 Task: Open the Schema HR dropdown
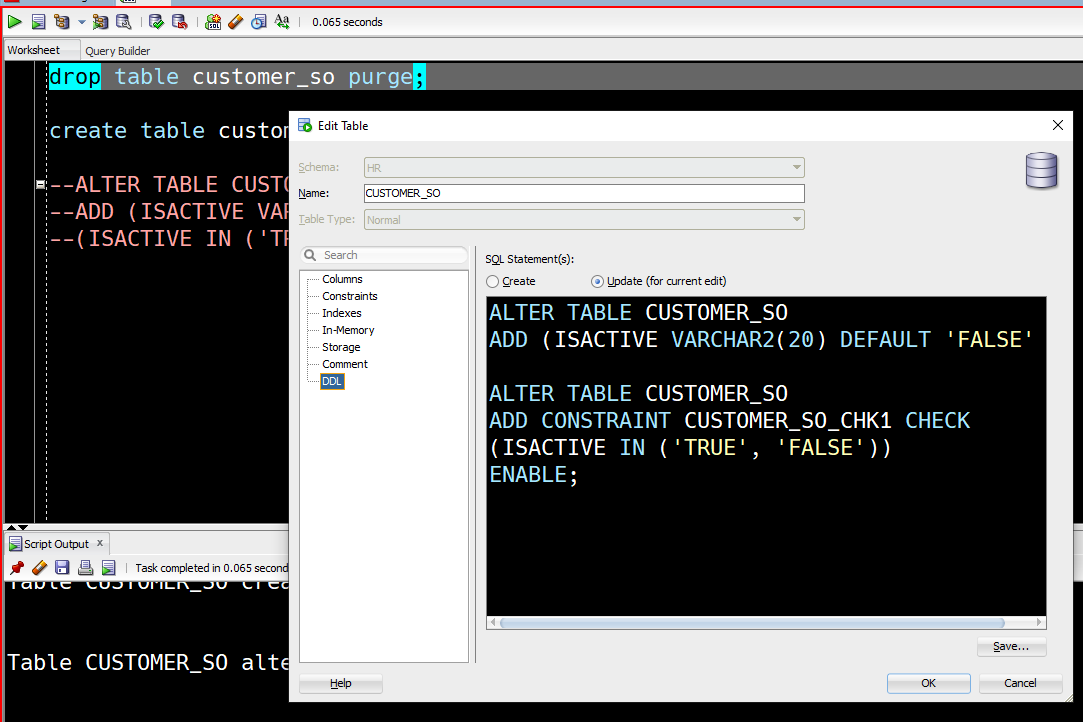584,167
